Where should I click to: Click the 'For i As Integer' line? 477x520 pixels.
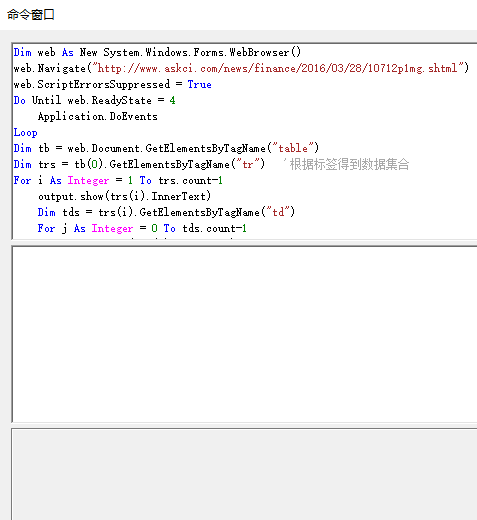coord(118,180)
